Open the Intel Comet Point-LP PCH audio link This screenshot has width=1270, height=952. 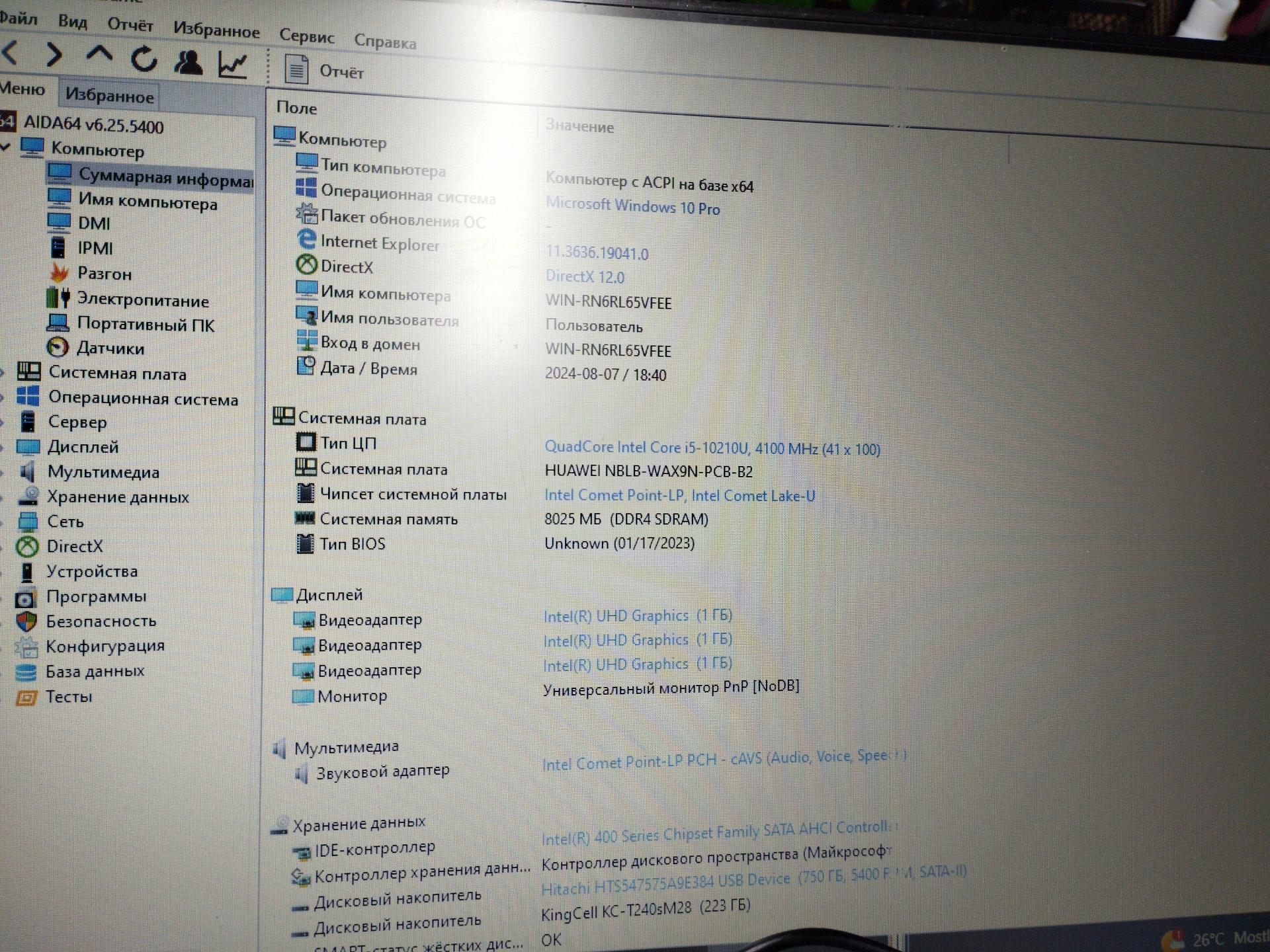(724, 760)
